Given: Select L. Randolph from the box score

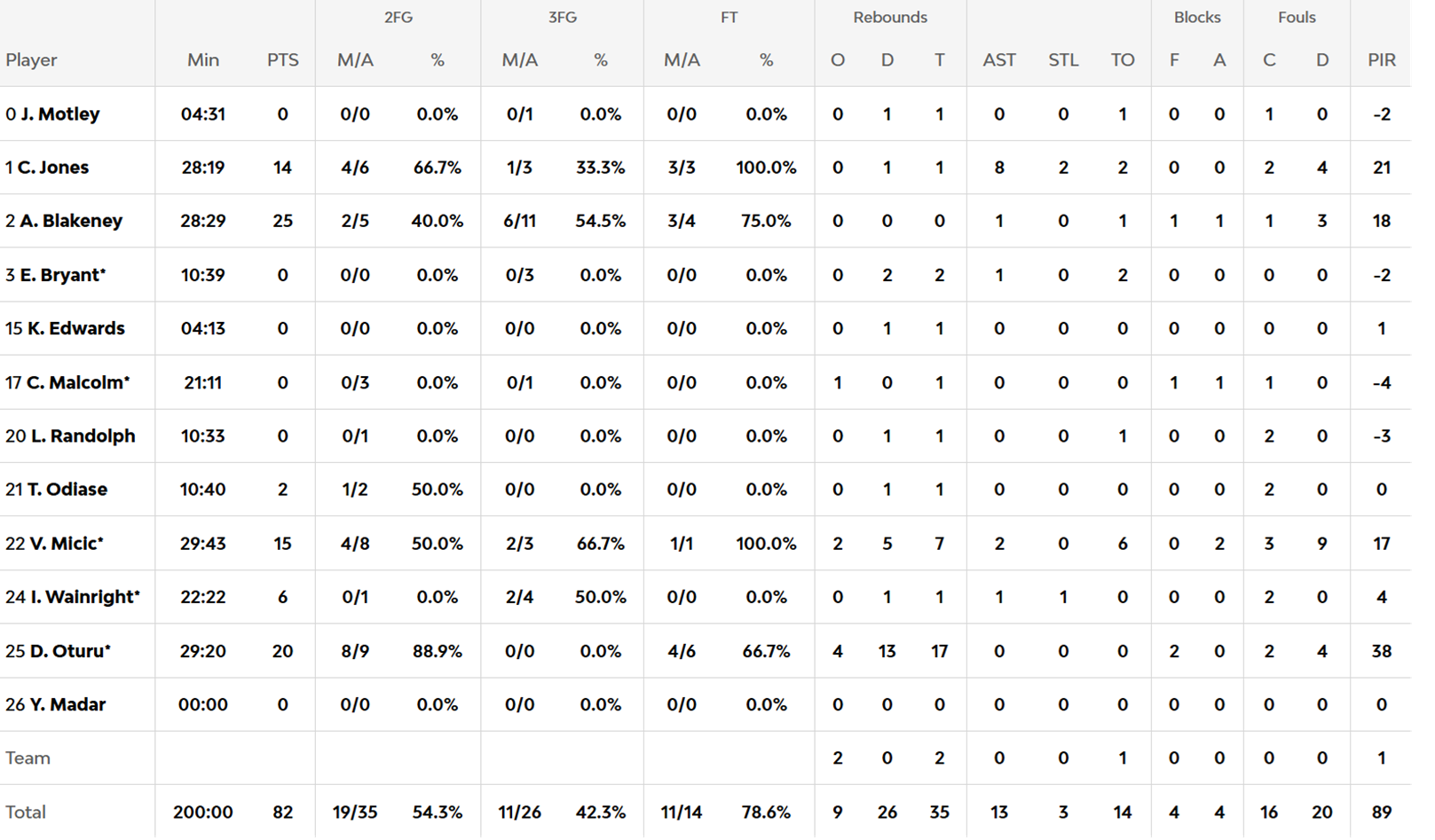Looking at the screenshot, I should [x=83, y=436].
